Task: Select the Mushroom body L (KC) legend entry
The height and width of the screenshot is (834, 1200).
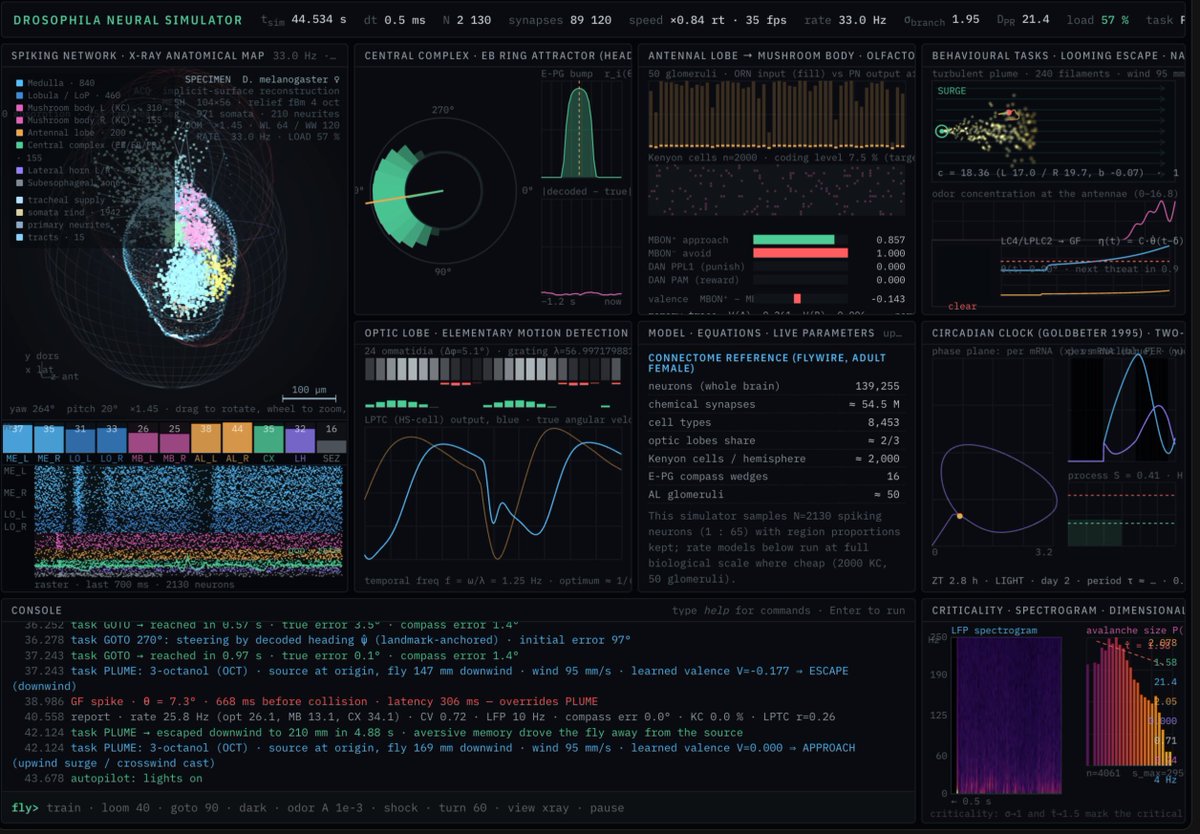Action: [x=89, y=107]
